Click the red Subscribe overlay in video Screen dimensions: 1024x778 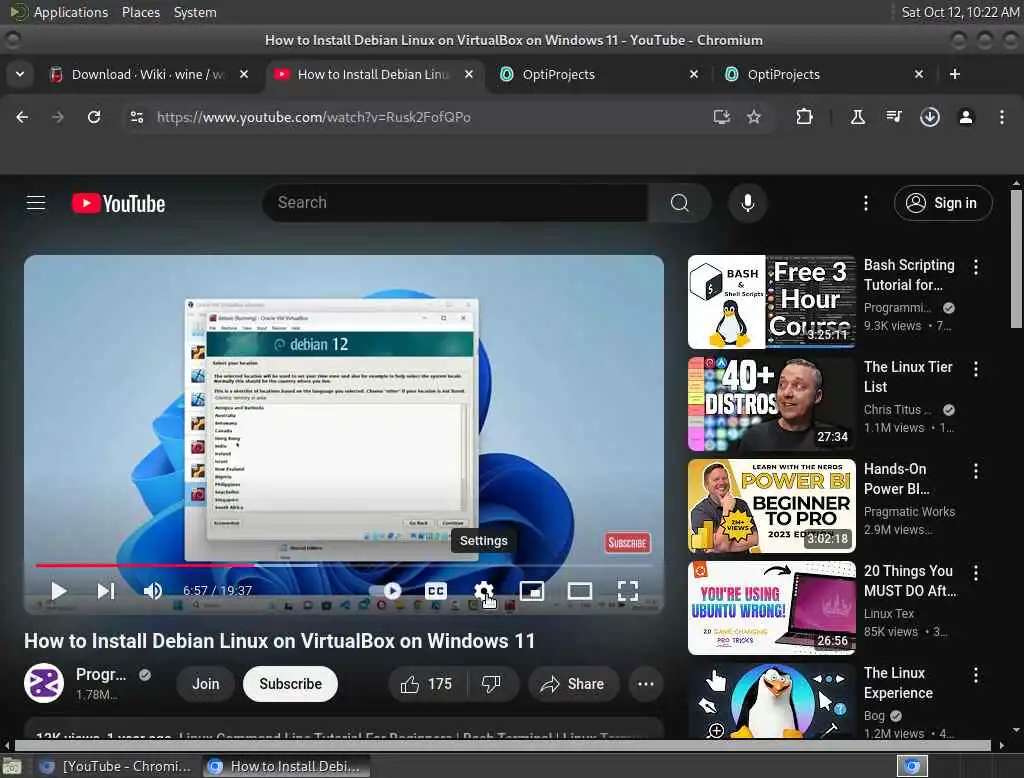coord(628,542)
